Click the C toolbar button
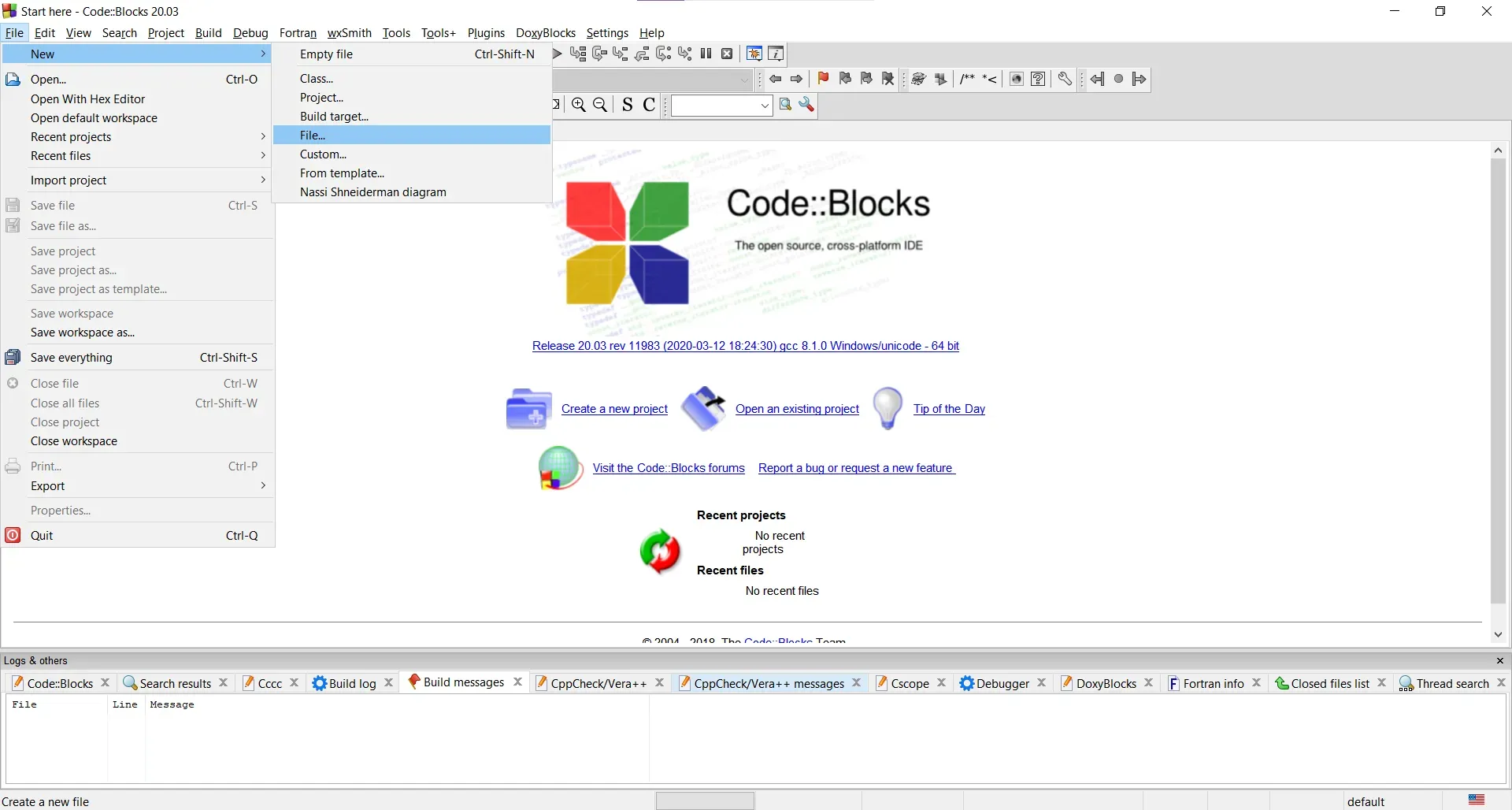Screen dimensions: 1512x810 tap(650, 105)
